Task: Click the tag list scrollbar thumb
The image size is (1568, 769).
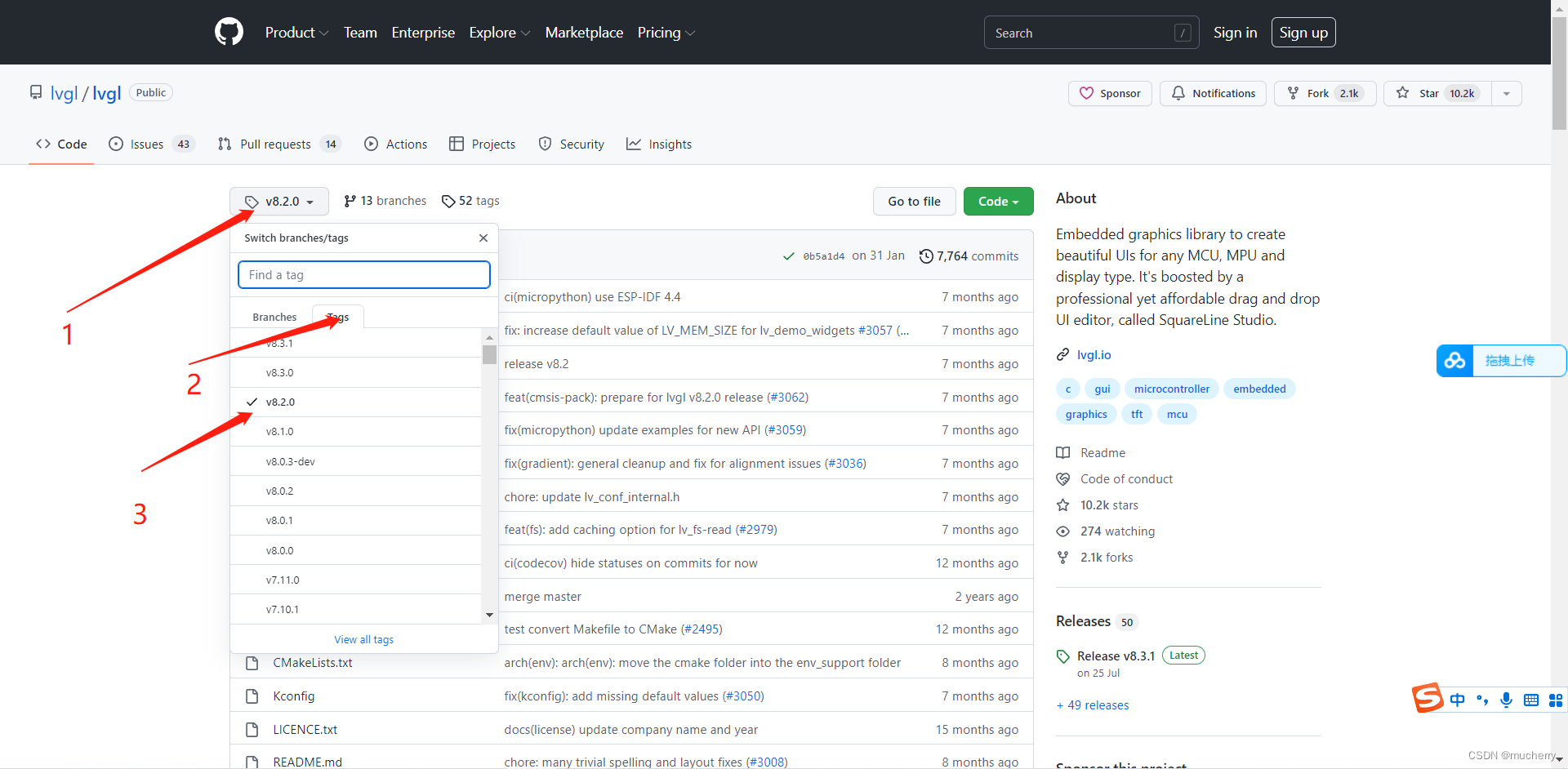Action: [x=489, y=354]
